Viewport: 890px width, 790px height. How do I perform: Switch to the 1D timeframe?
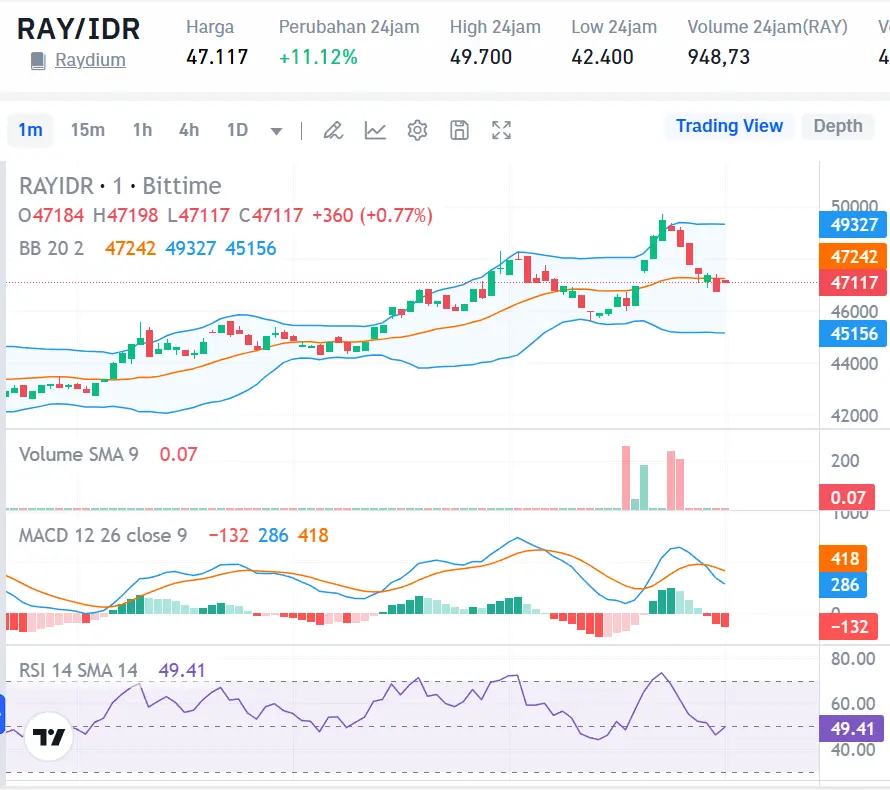pyautogui.click(x=234, y=130)
